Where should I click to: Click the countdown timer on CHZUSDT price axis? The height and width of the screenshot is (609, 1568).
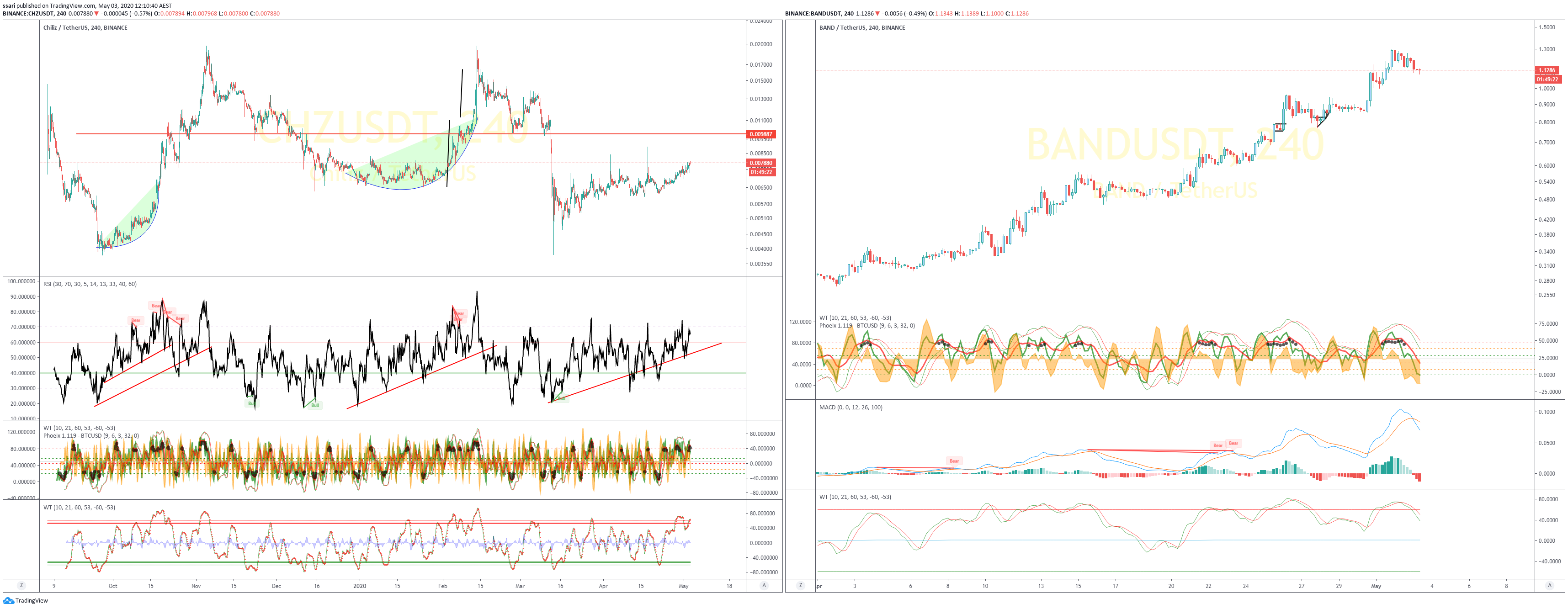pyautogui.click(x=761, y=172)
